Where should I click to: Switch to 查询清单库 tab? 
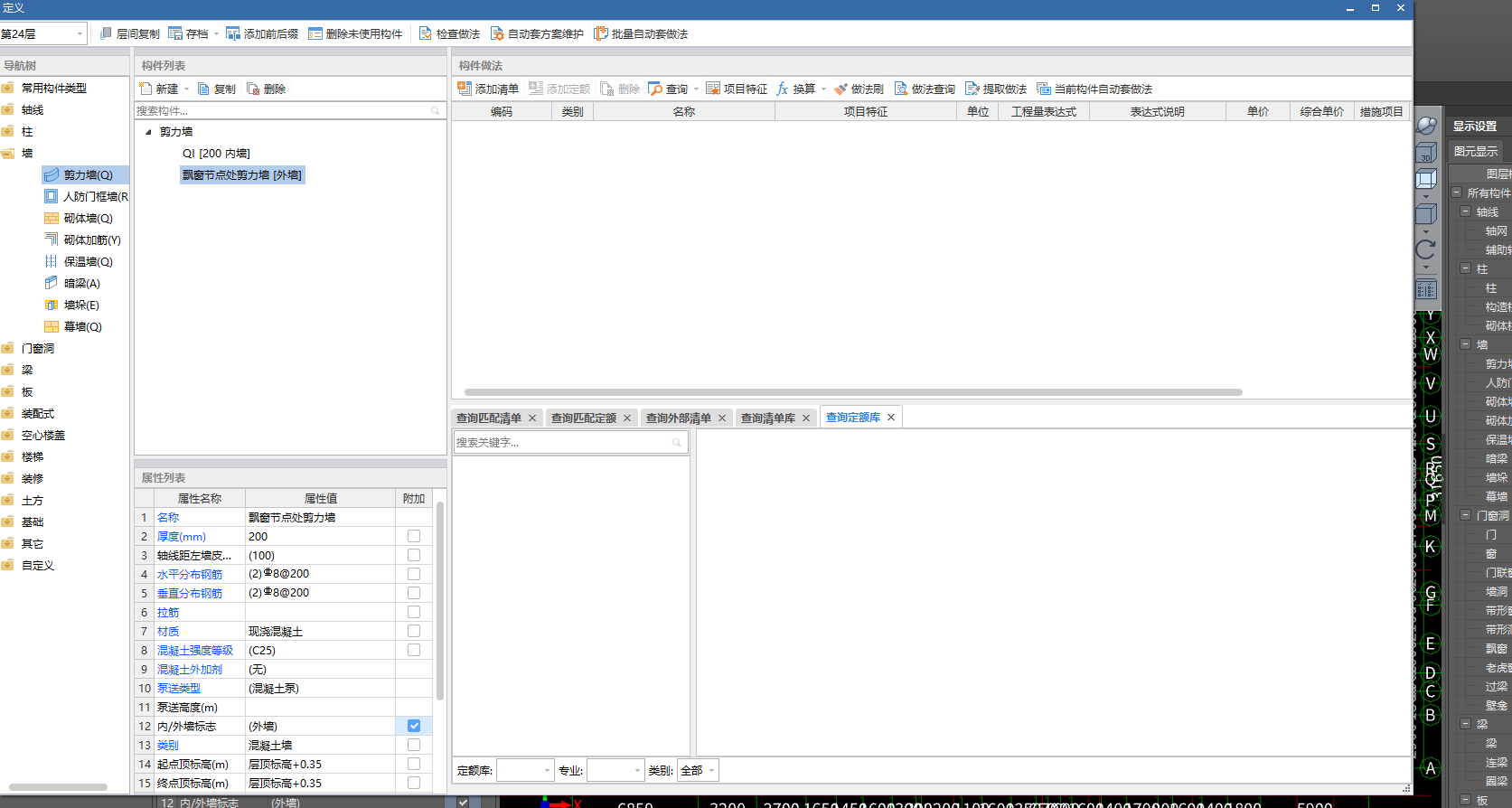(x=768, y=418)
